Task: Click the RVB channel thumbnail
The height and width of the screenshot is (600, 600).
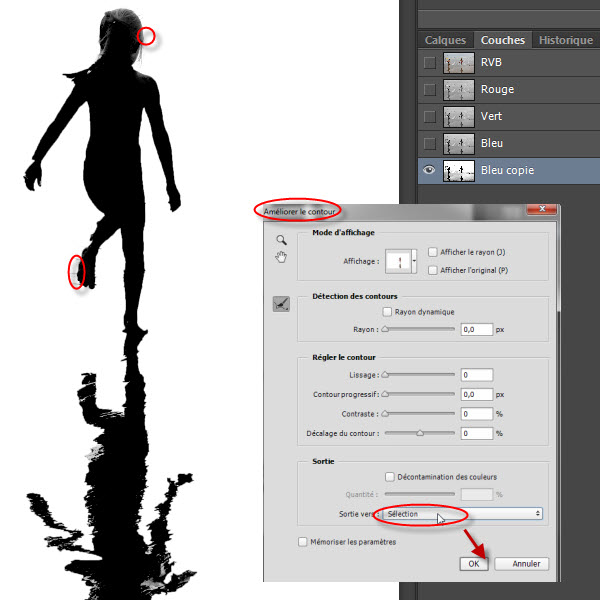Action: click(x=459, y=62)
